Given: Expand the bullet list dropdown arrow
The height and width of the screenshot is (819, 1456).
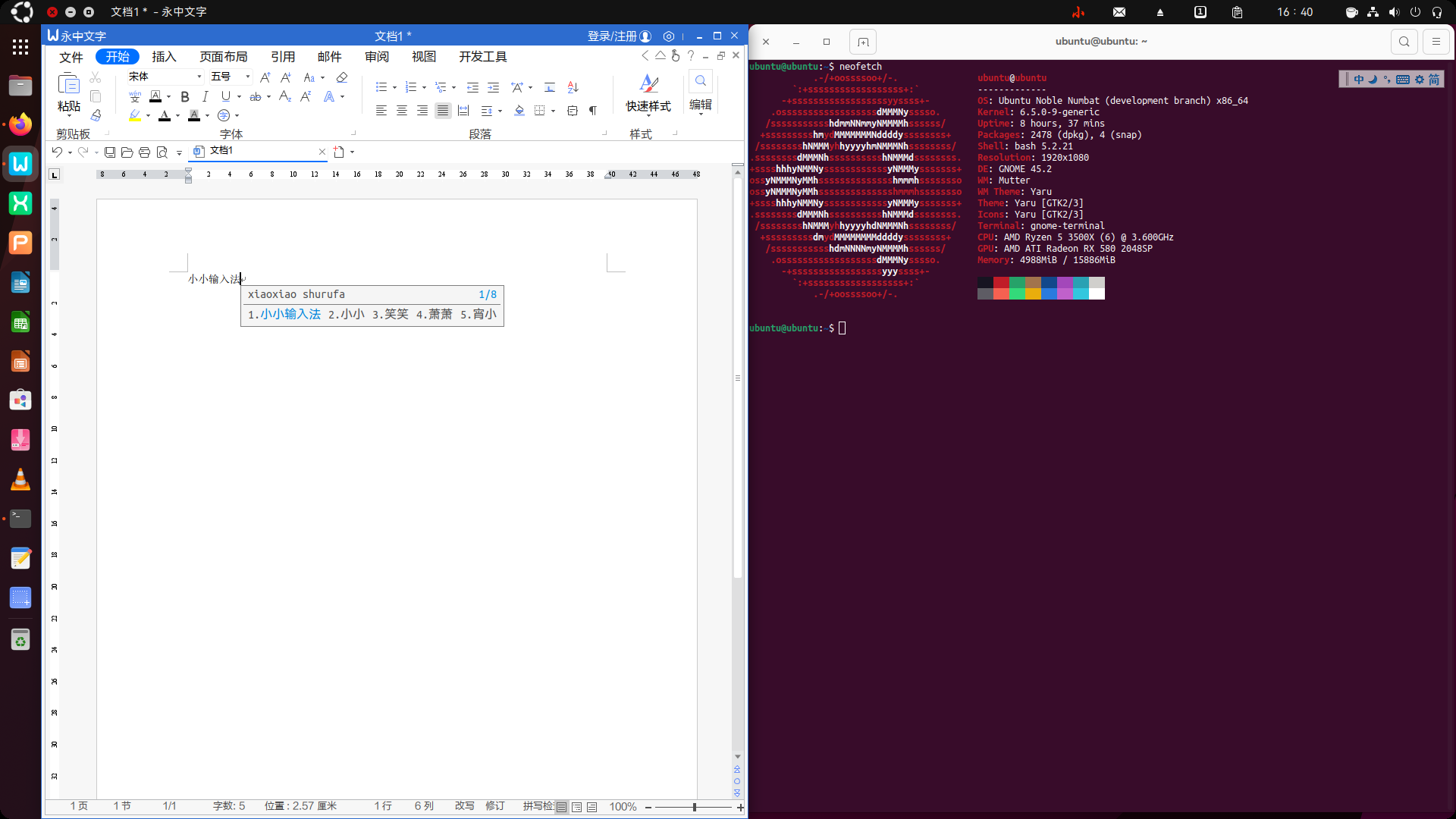Looking at the screenshot, I should click(x=394, y=87).
